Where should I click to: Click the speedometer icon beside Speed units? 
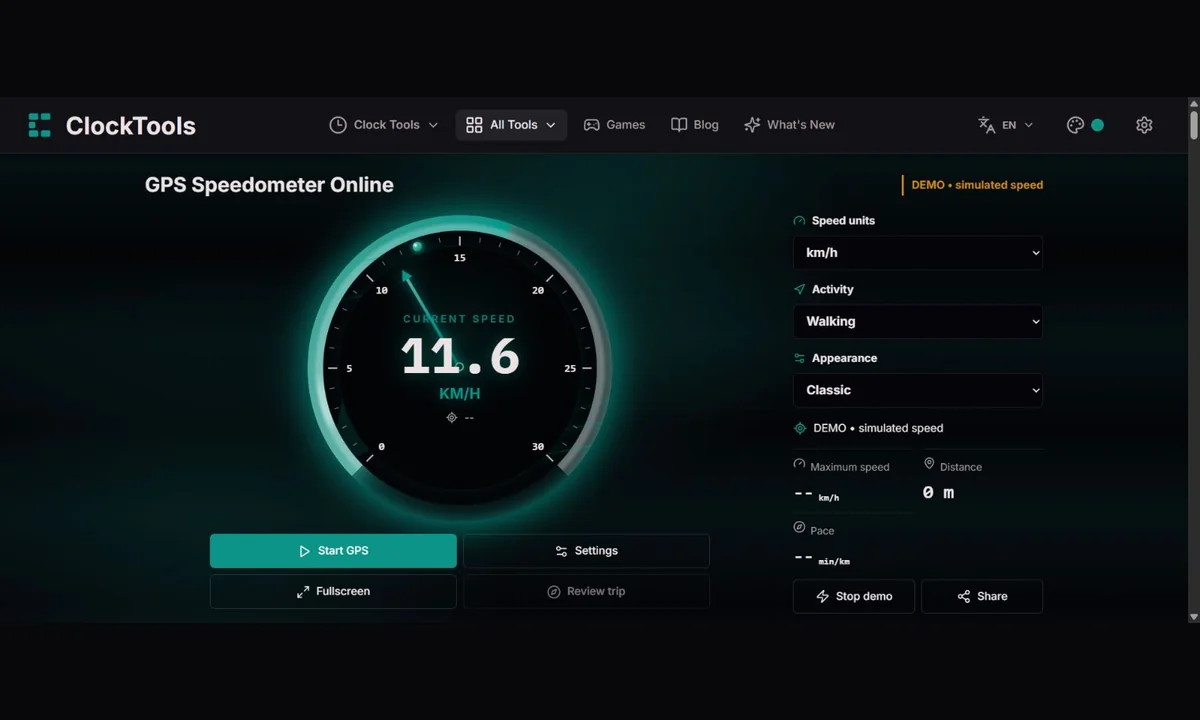coord(799,221)
